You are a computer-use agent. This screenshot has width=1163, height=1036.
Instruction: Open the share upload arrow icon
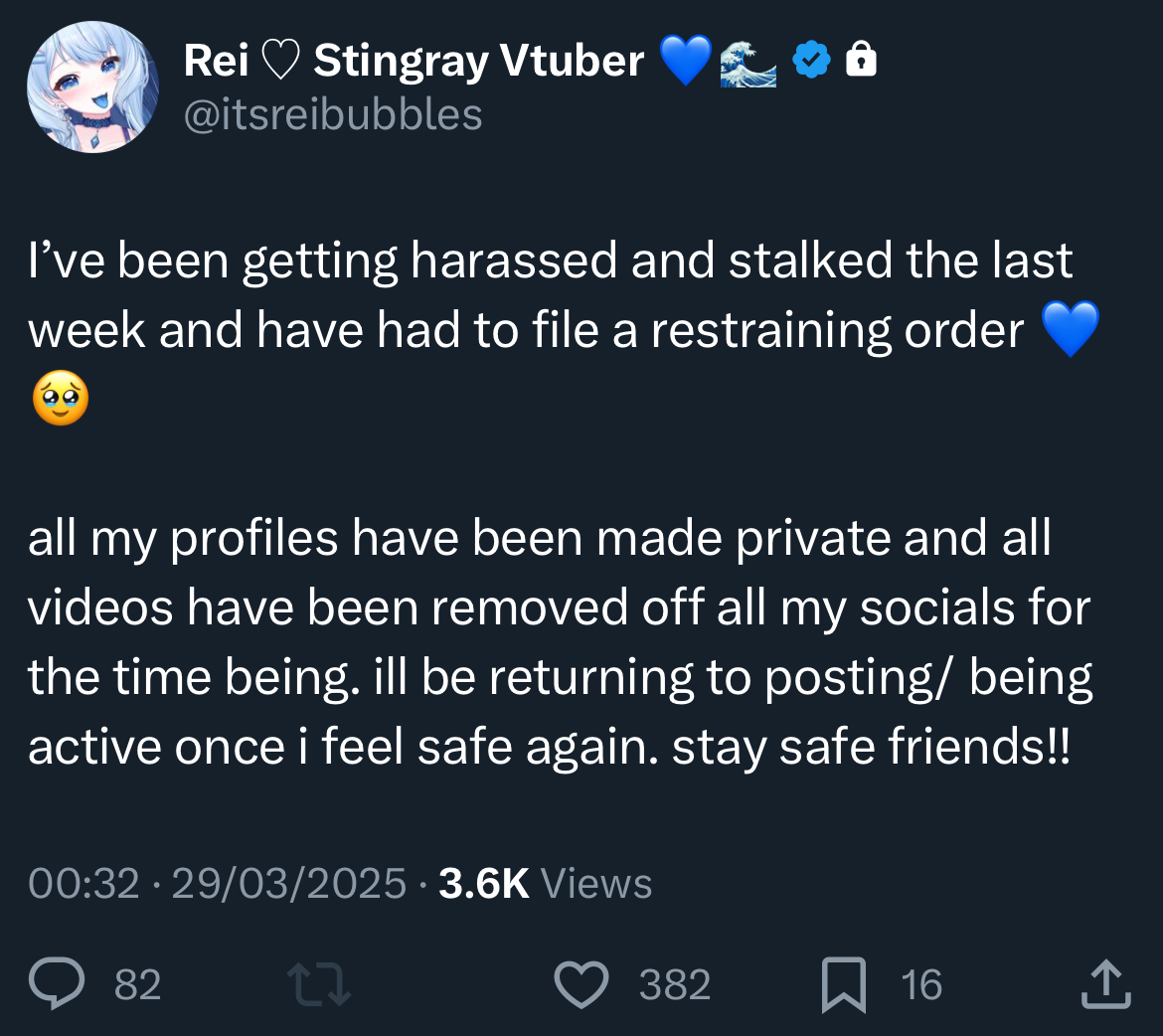(1106, 984)
